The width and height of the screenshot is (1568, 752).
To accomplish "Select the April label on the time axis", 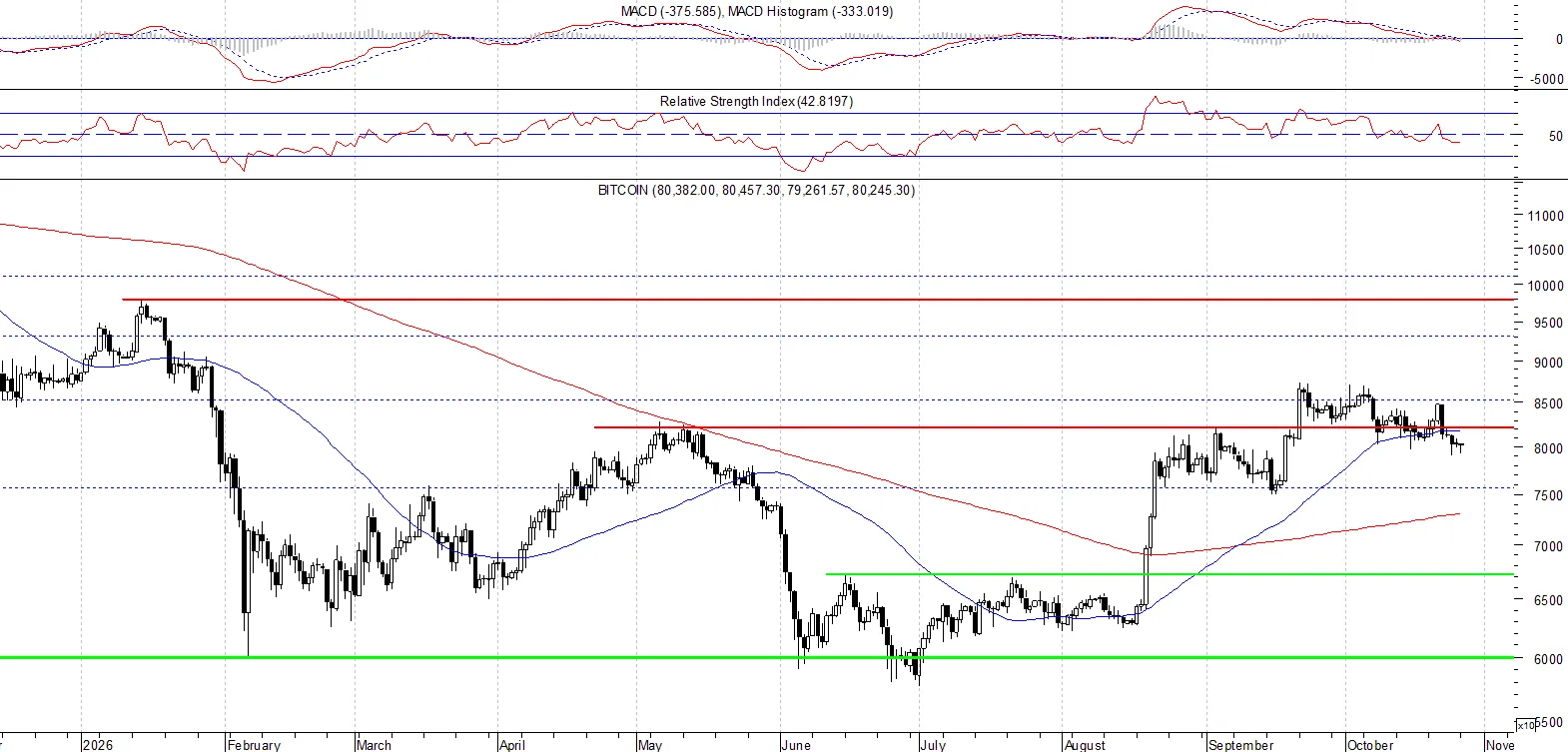I will [512, 745].
